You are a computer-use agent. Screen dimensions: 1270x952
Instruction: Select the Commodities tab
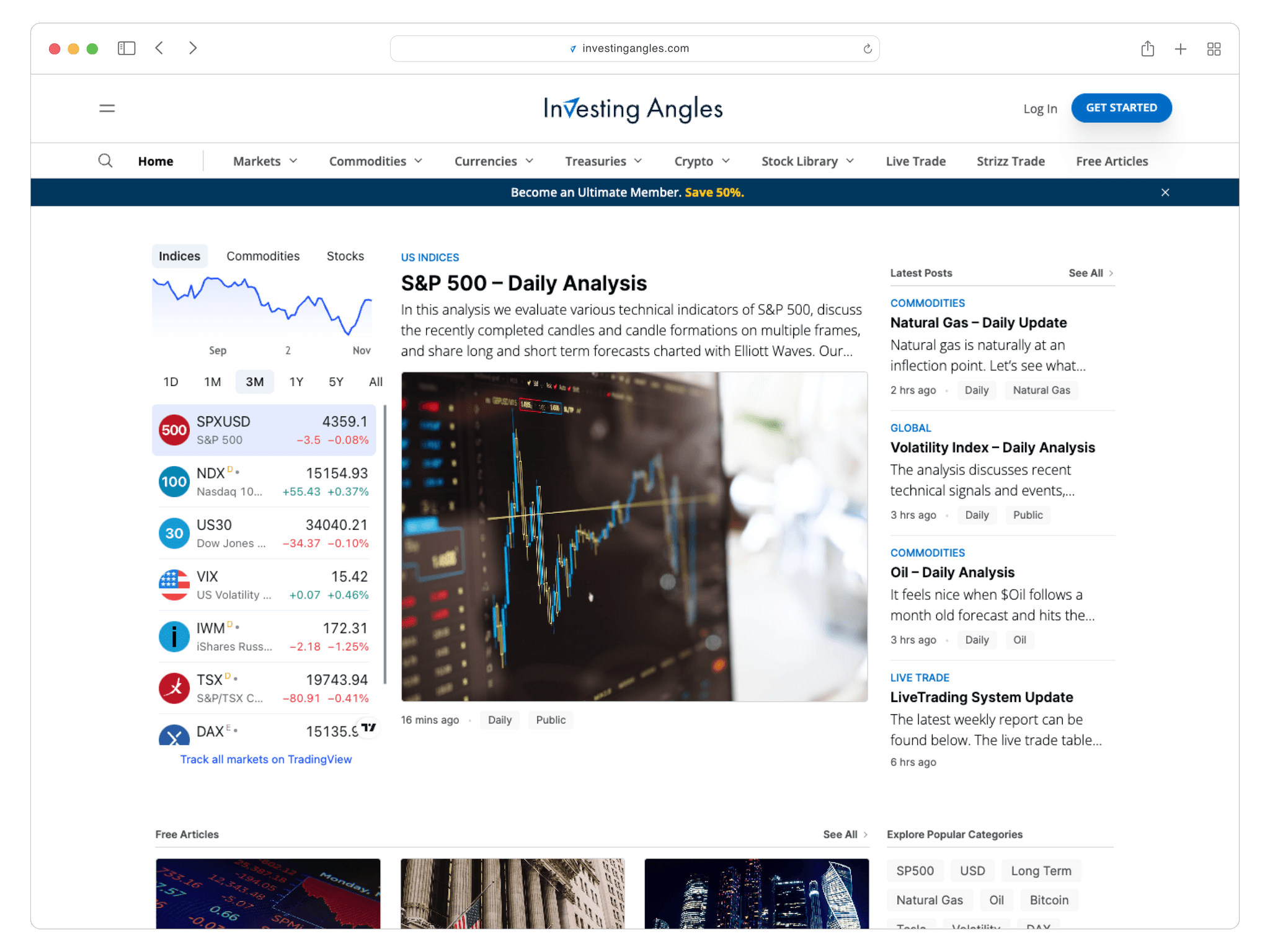(262, 255)
